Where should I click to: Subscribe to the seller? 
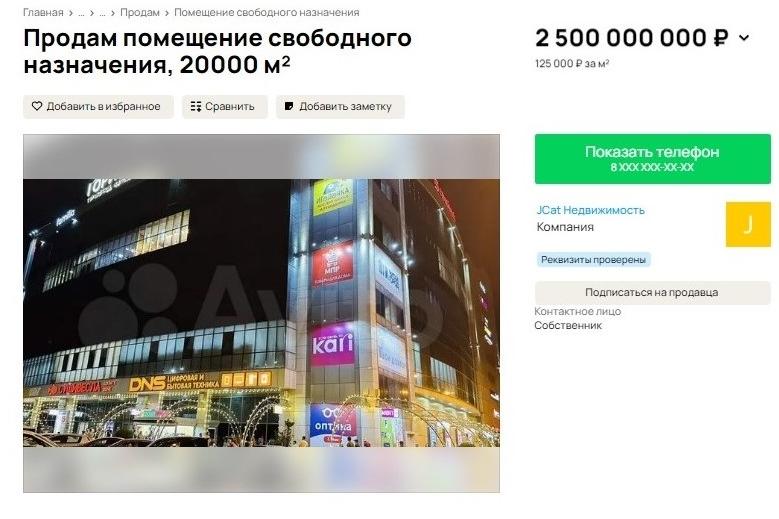[x=652, y=293]
